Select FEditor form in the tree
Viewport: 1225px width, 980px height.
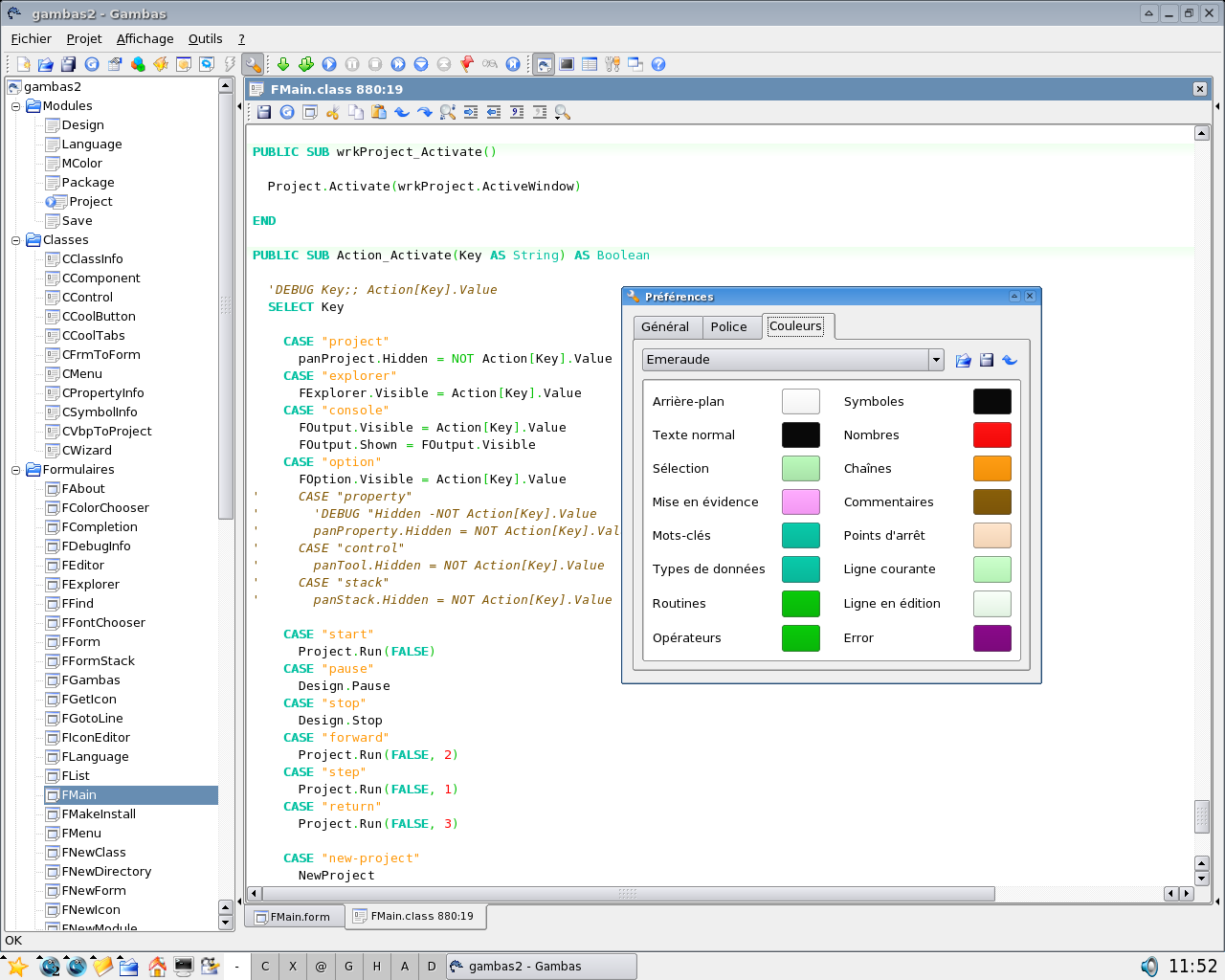(x=83, y=566)
